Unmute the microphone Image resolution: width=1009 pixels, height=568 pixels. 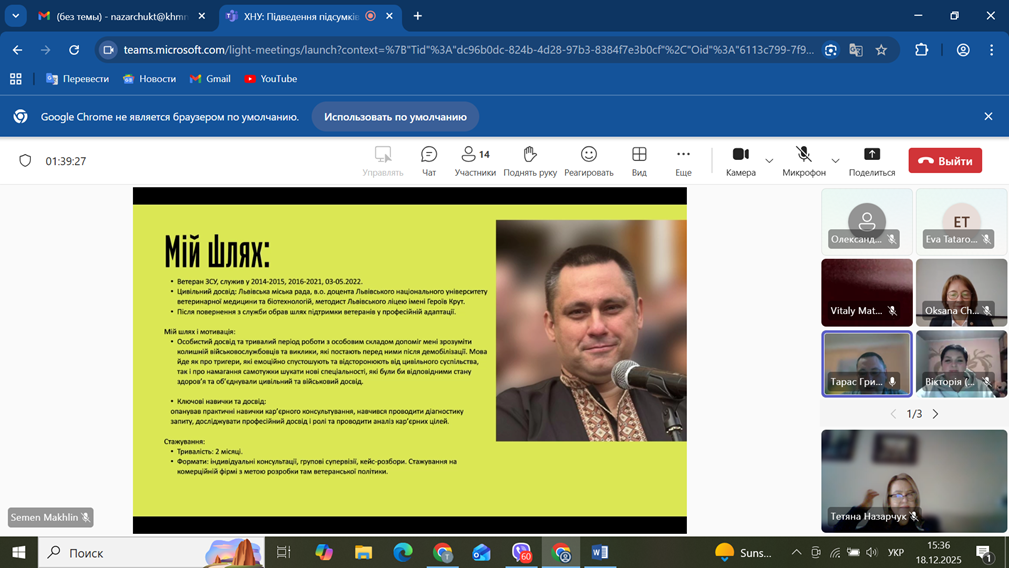(803, 160)
